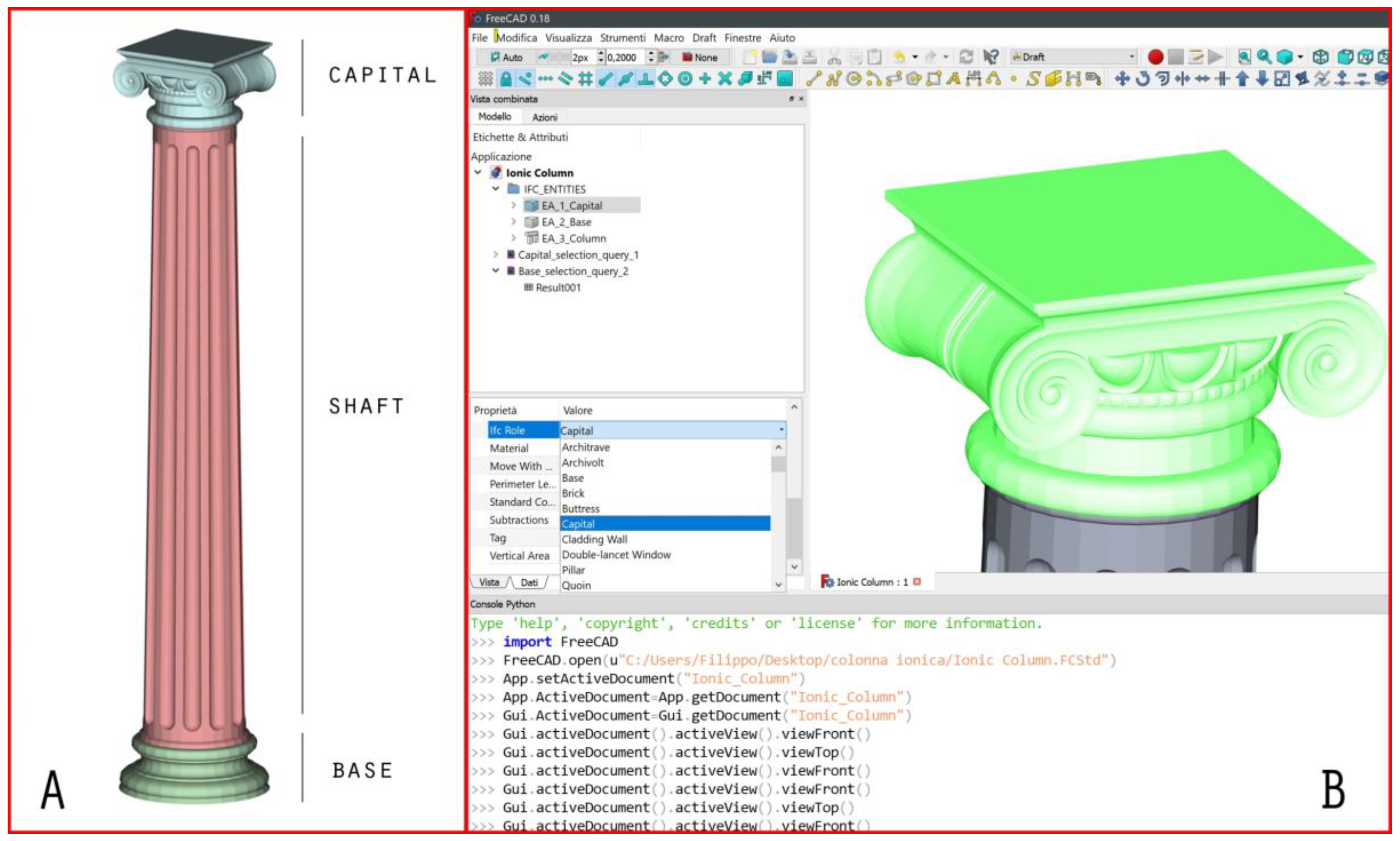Click the red macro record button
The width and height of the screenshot is (1400, 841).
point(1155,57)
